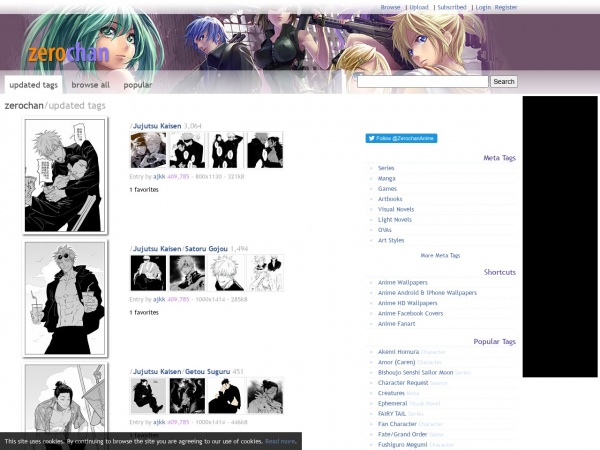600x450 pixels.
Task: Open first small thumbnail in Jujutsu Kaisen row
Action: coord(148,150)
